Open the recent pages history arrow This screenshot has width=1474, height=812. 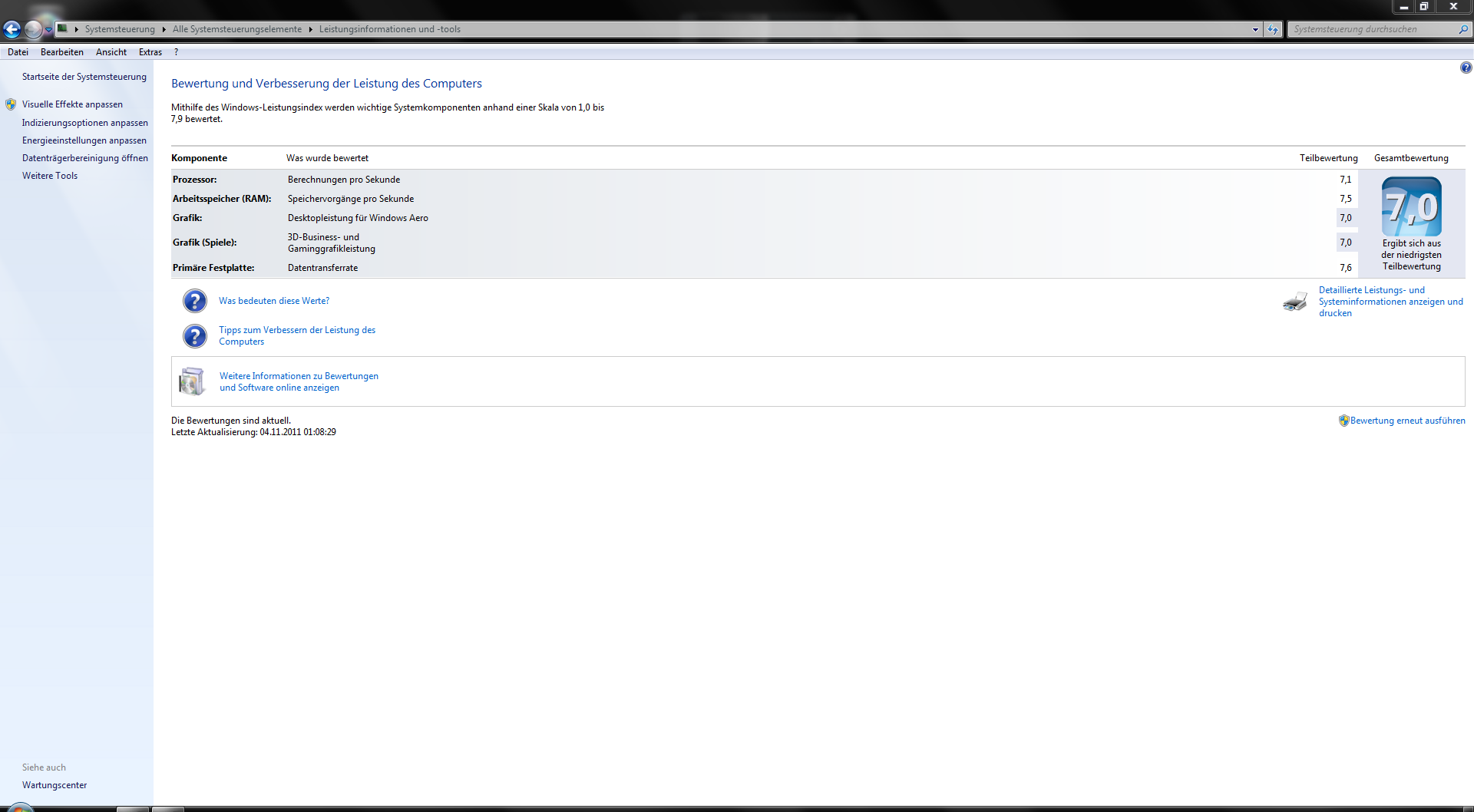point(48,30)
